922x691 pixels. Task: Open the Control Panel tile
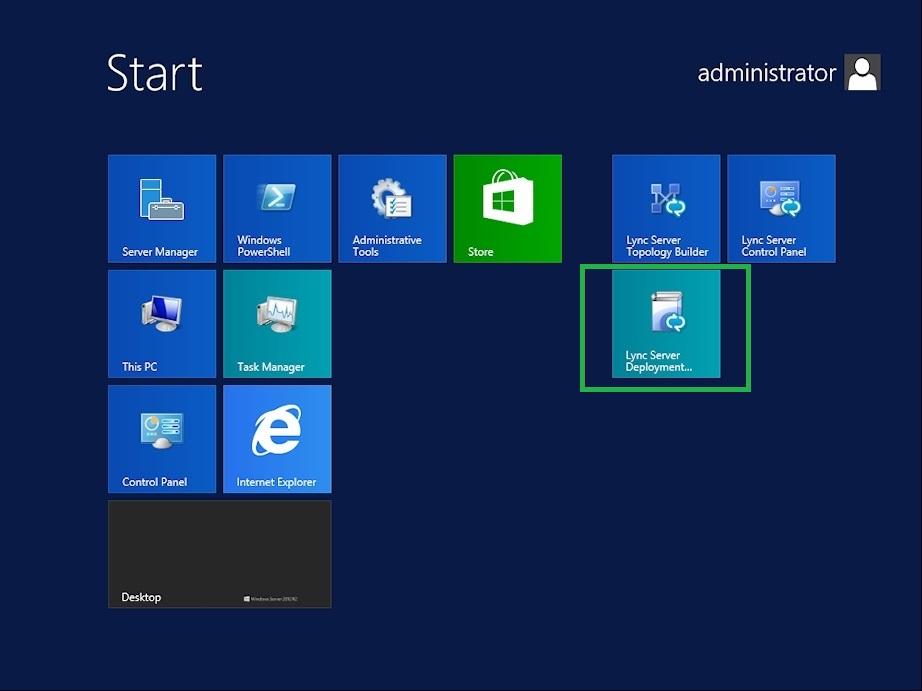(162, 439)
